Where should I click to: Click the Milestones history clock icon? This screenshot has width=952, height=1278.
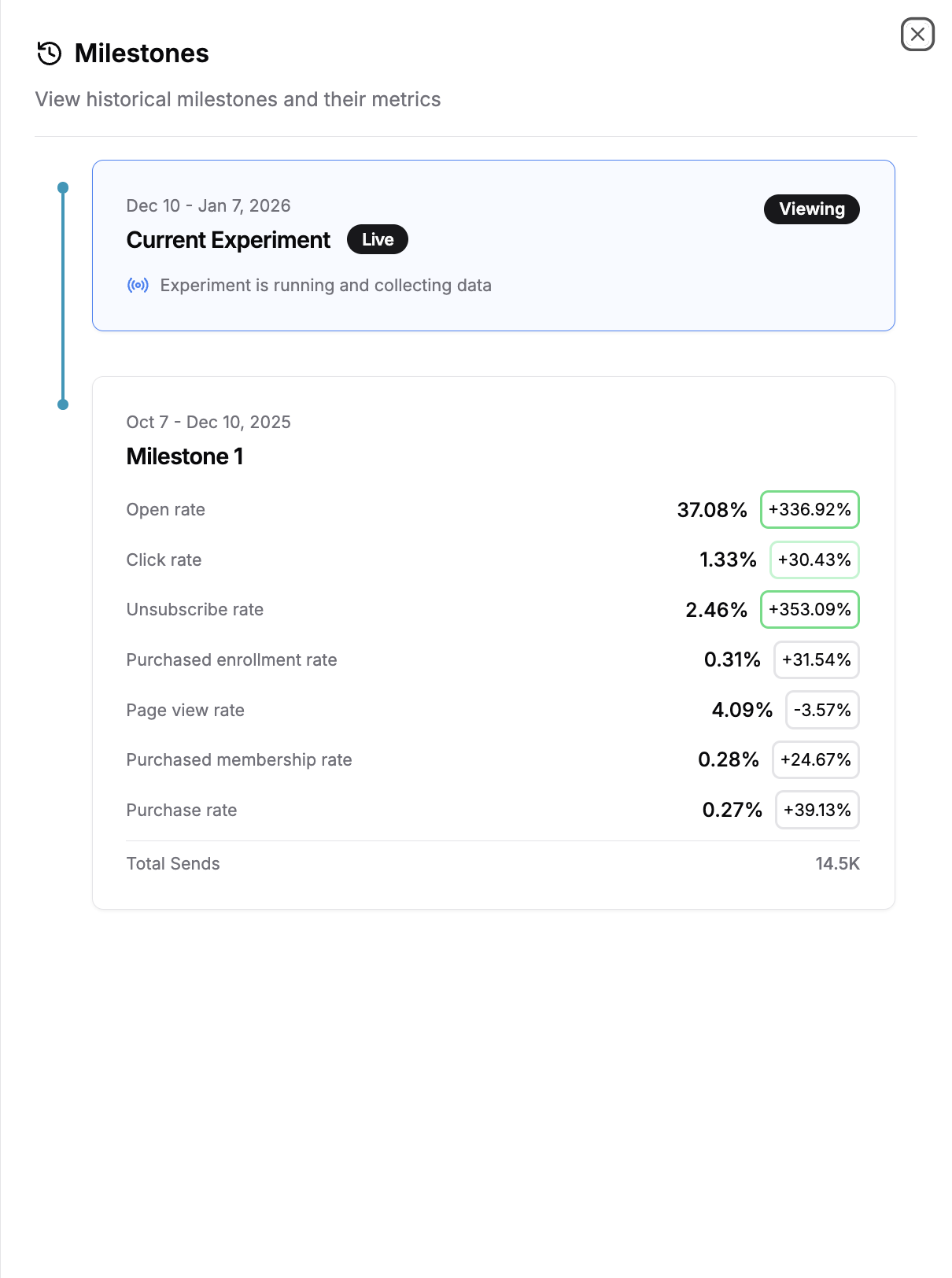(50, 54)
